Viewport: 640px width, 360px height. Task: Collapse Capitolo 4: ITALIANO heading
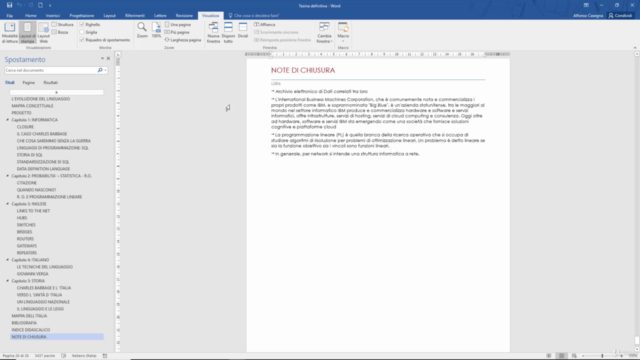pos(7,260)
